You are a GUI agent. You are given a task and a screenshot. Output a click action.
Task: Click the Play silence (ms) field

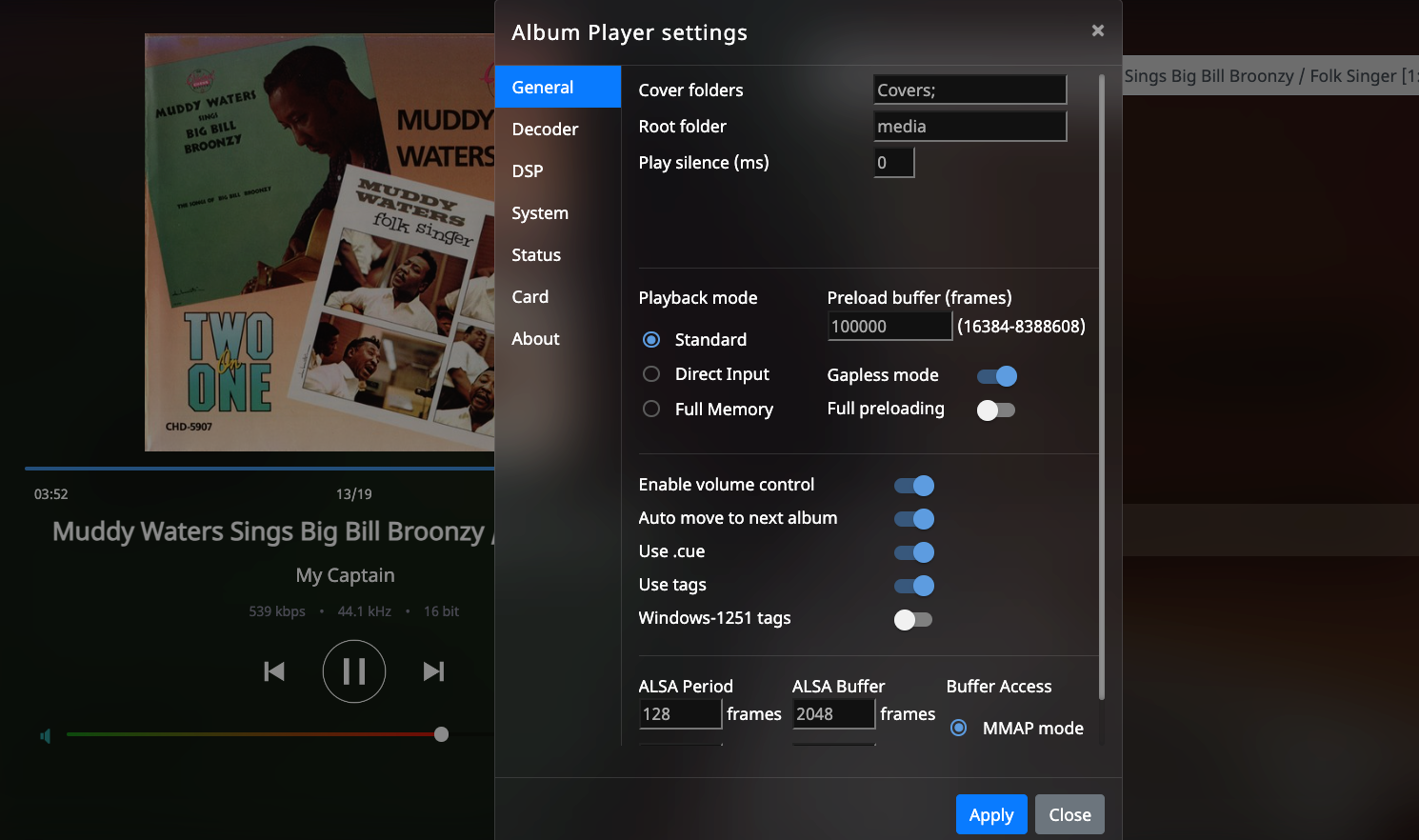pyautogui.click(x=894, y=163)
